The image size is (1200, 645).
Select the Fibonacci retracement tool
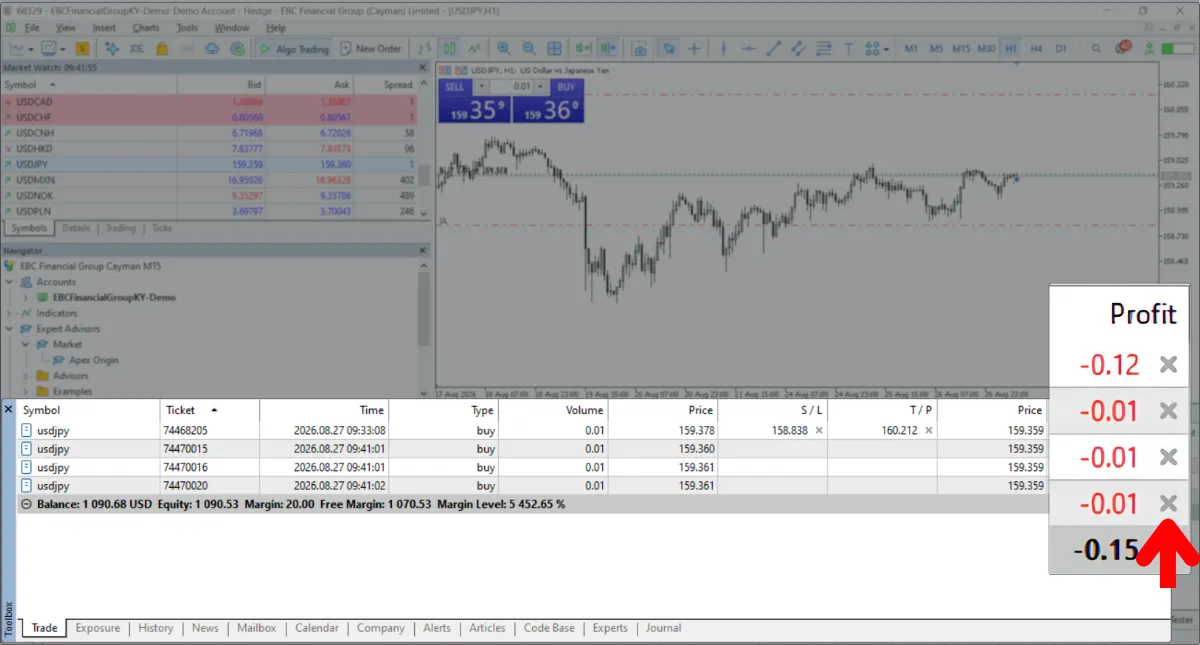pos(823,48)
